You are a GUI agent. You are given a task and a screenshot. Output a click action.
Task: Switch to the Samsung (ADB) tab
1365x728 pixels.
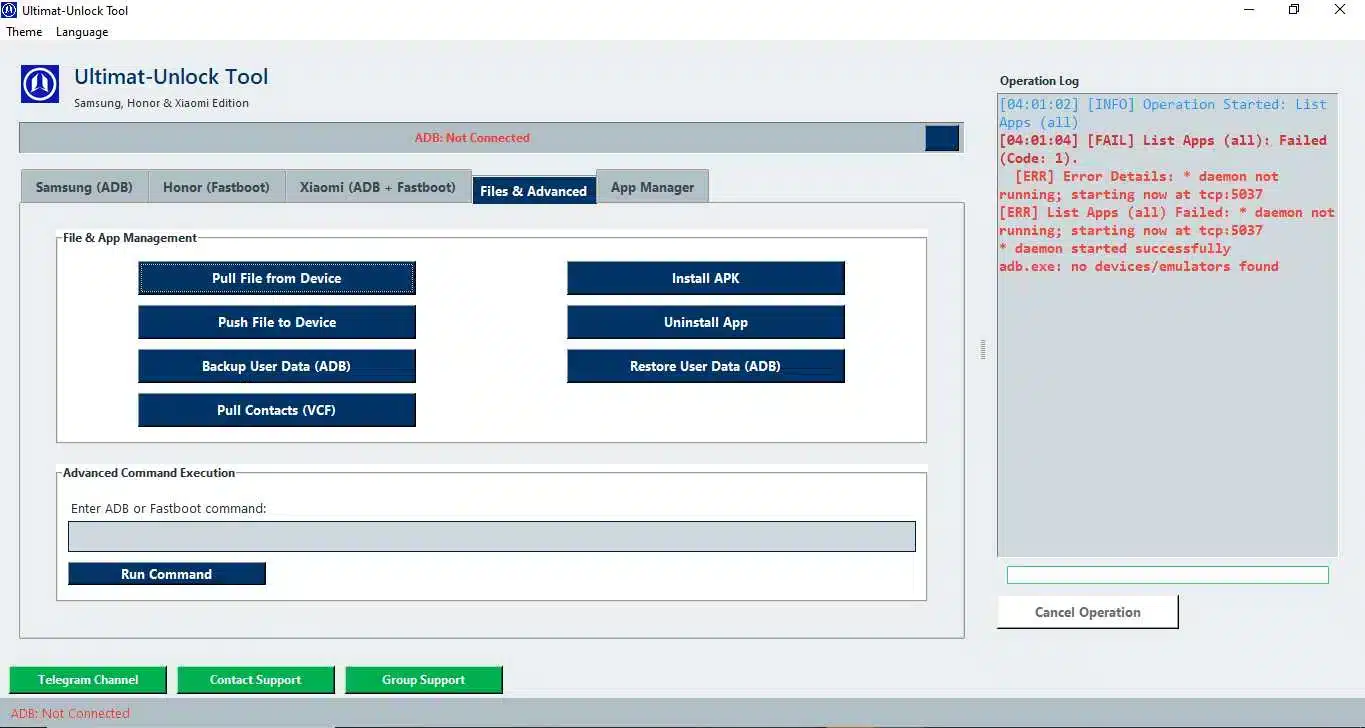pyautogui.click(x=84, y=186)
